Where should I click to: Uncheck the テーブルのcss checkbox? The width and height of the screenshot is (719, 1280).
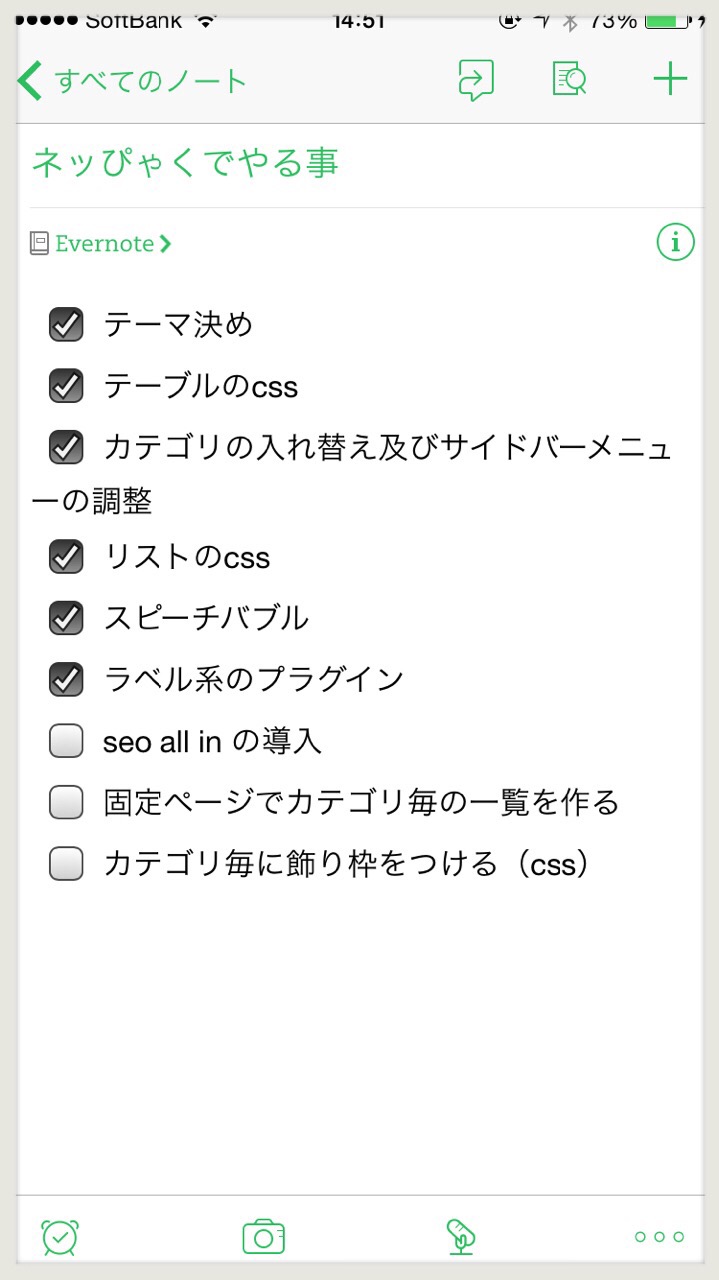click(66, 385)
